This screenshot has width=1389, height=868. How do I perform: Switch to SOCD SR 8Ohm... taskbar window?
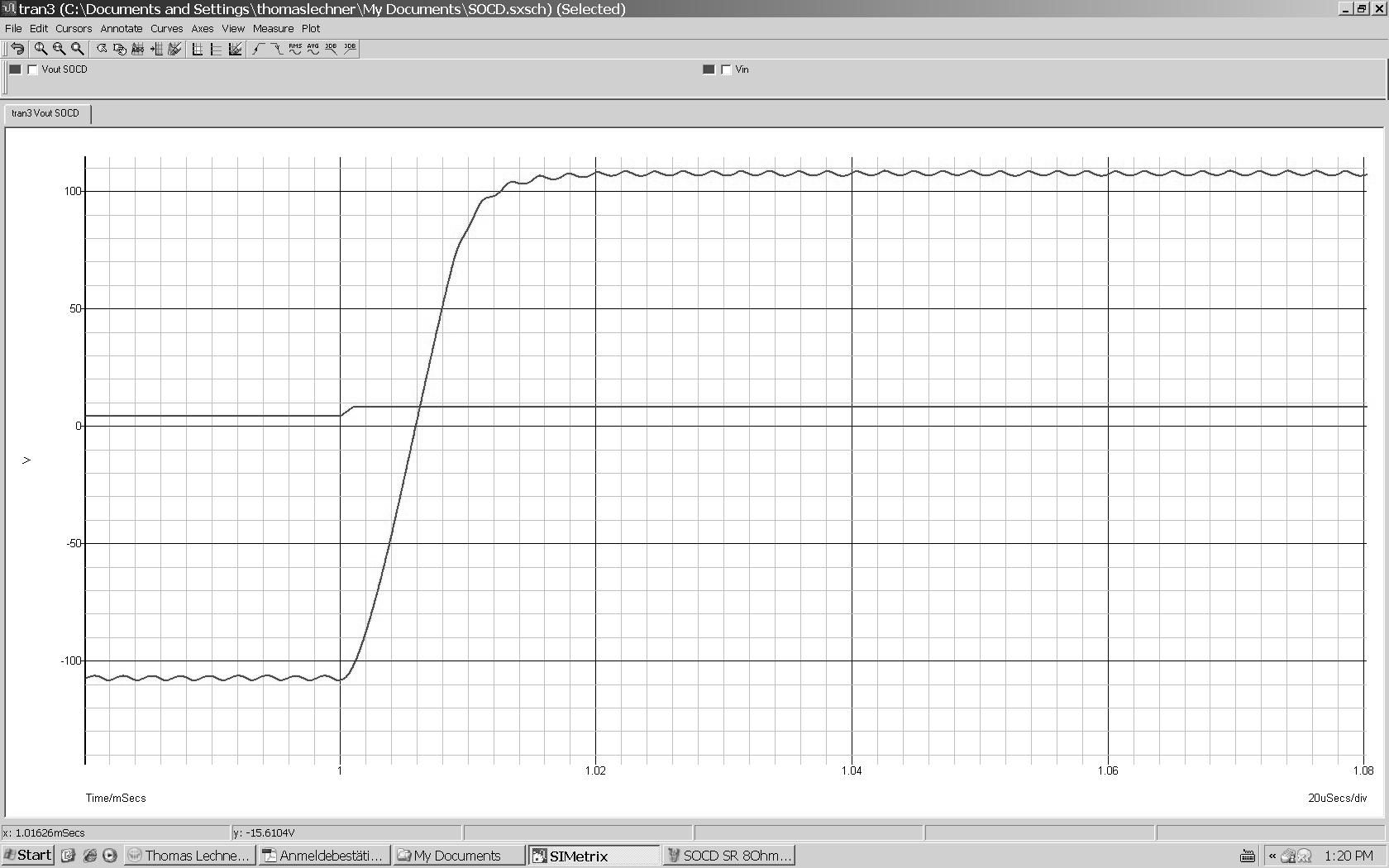[730, 856]
